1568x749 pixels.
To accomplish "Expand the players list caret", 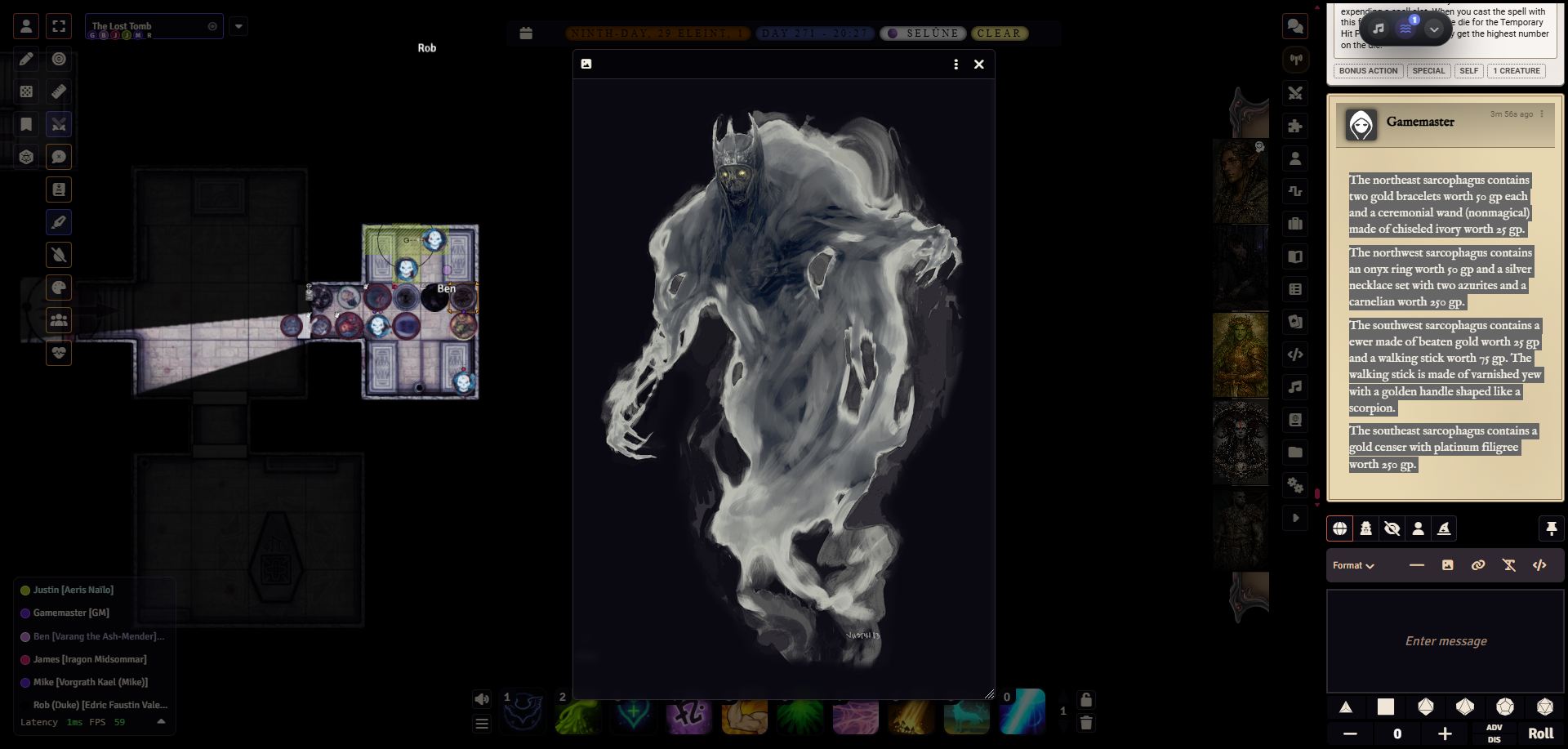I will (x=161, y=722).
